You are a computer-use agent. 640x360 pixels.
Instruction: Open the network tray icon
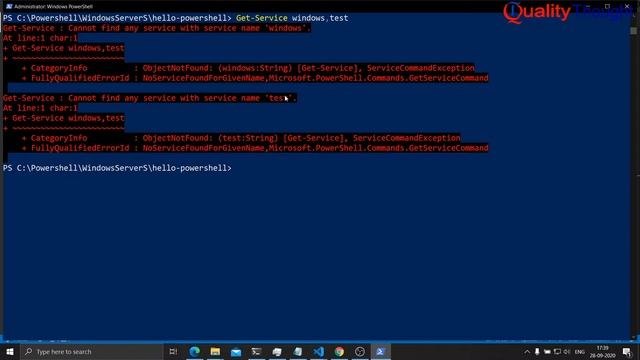[557, 351]
